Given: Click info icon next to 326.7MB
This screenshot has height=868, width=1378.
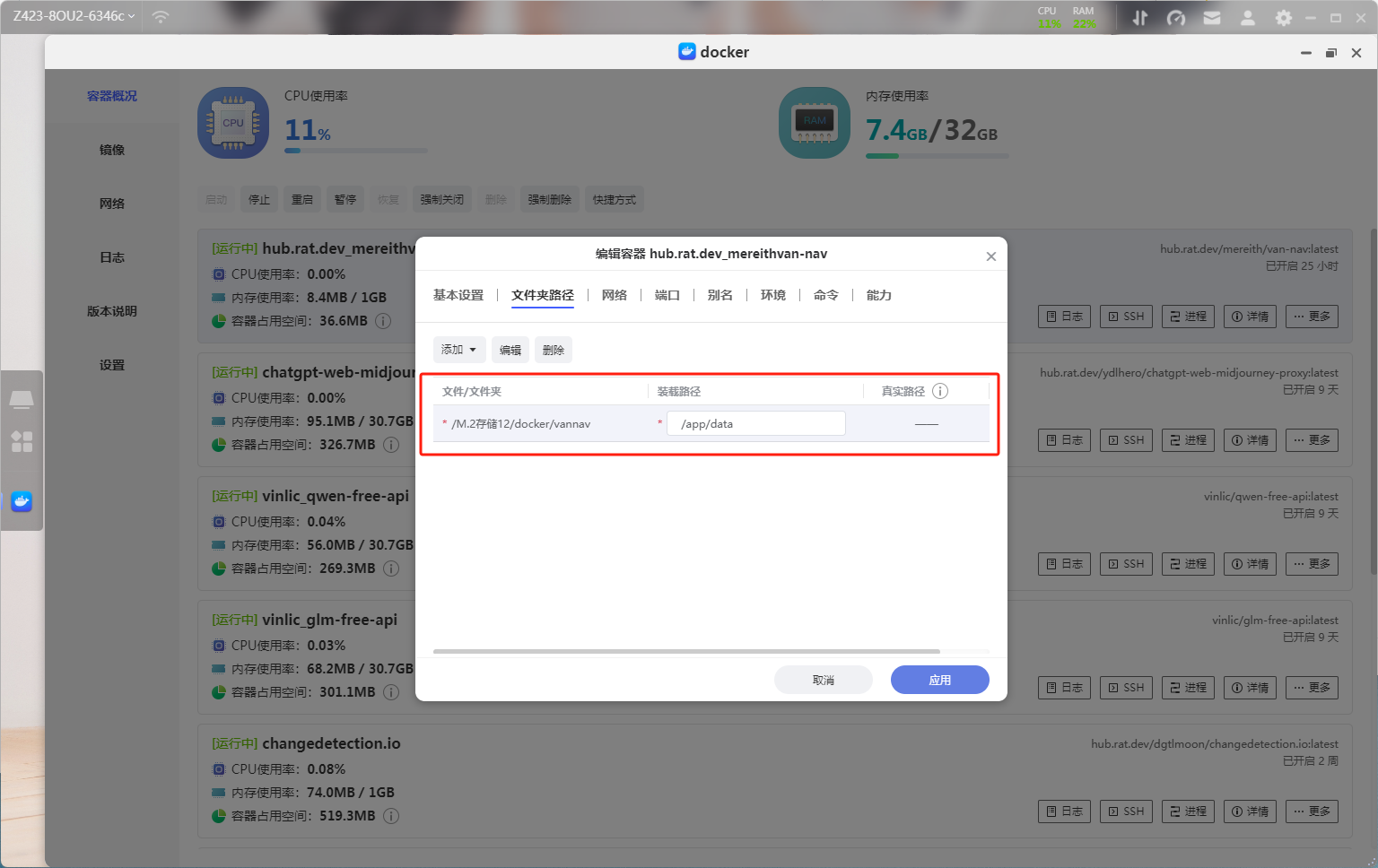Looking at the screenshot, I should pyautogui.click(x=391, y=445).
